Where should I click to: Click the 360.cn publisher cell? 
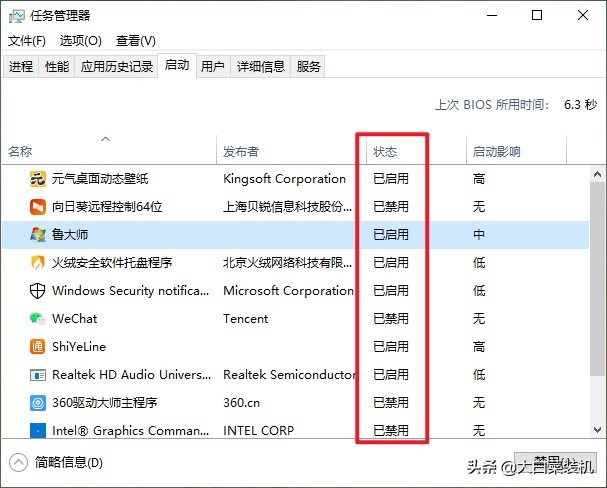(242, 402)
